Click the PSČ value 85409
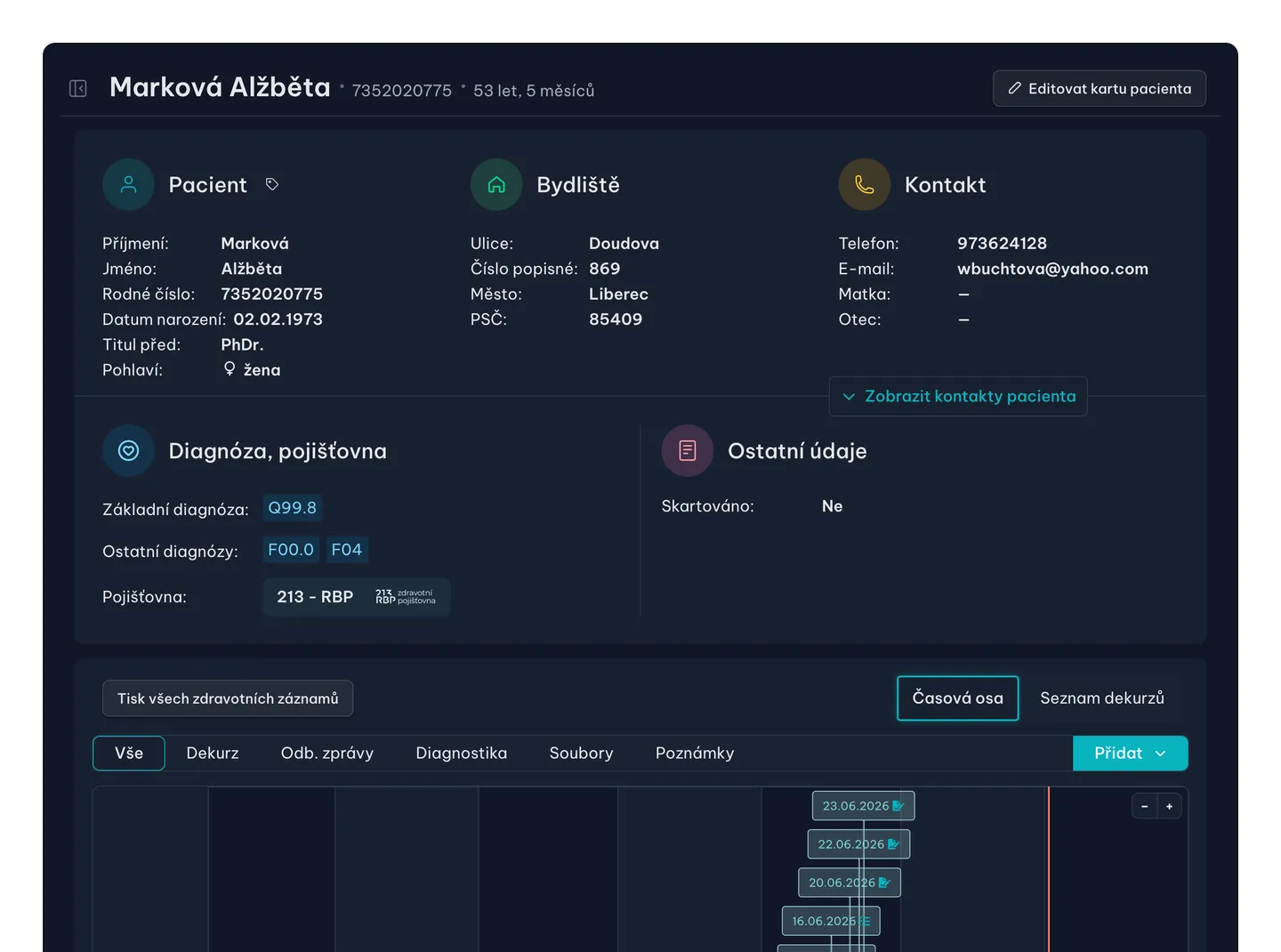Image resolution: width=1281 pixels, height=952 pixels. point(616,319)
